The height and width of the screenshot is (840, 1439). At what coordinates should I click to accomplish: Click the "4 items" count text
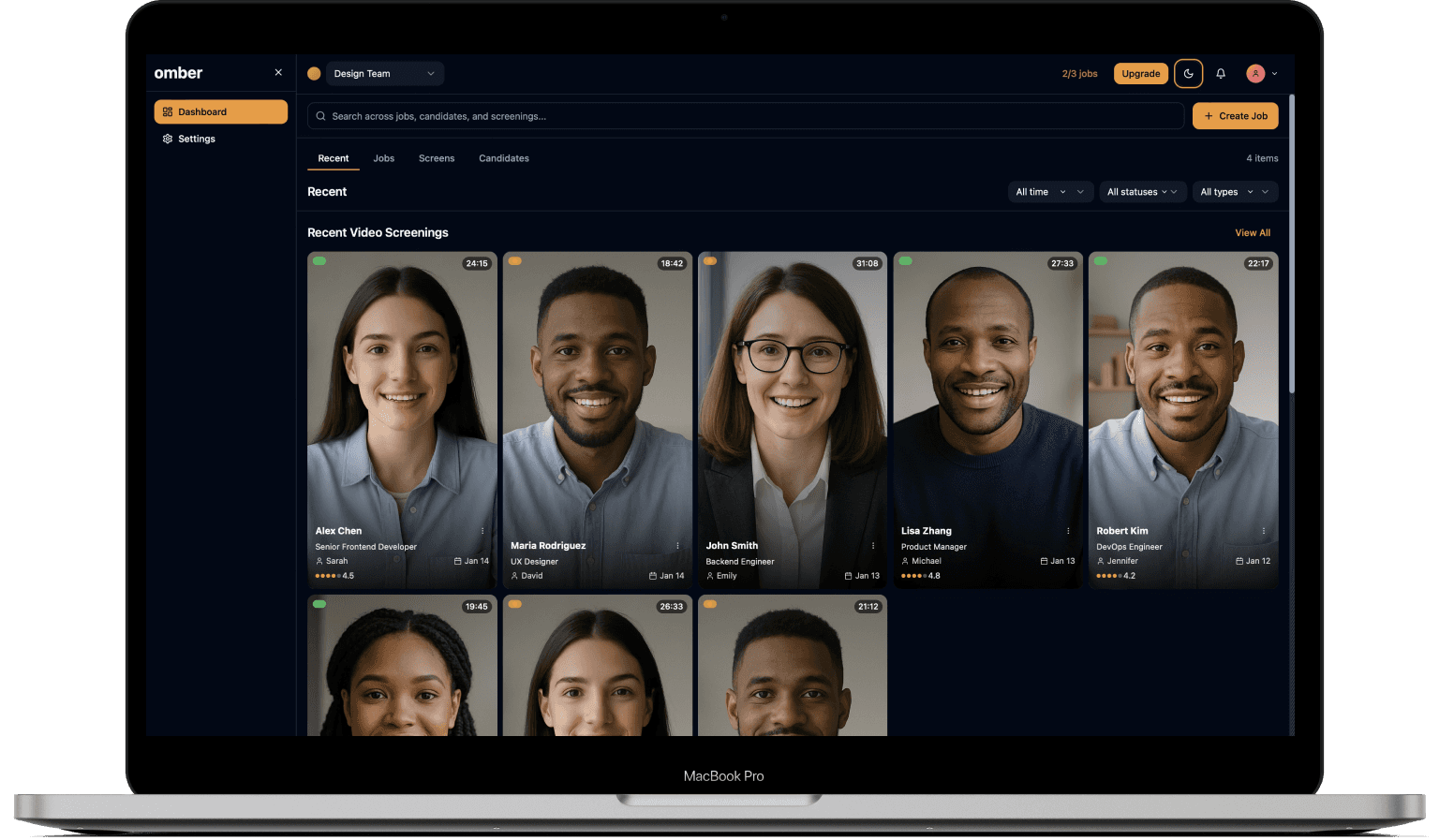pos(1262,158)
